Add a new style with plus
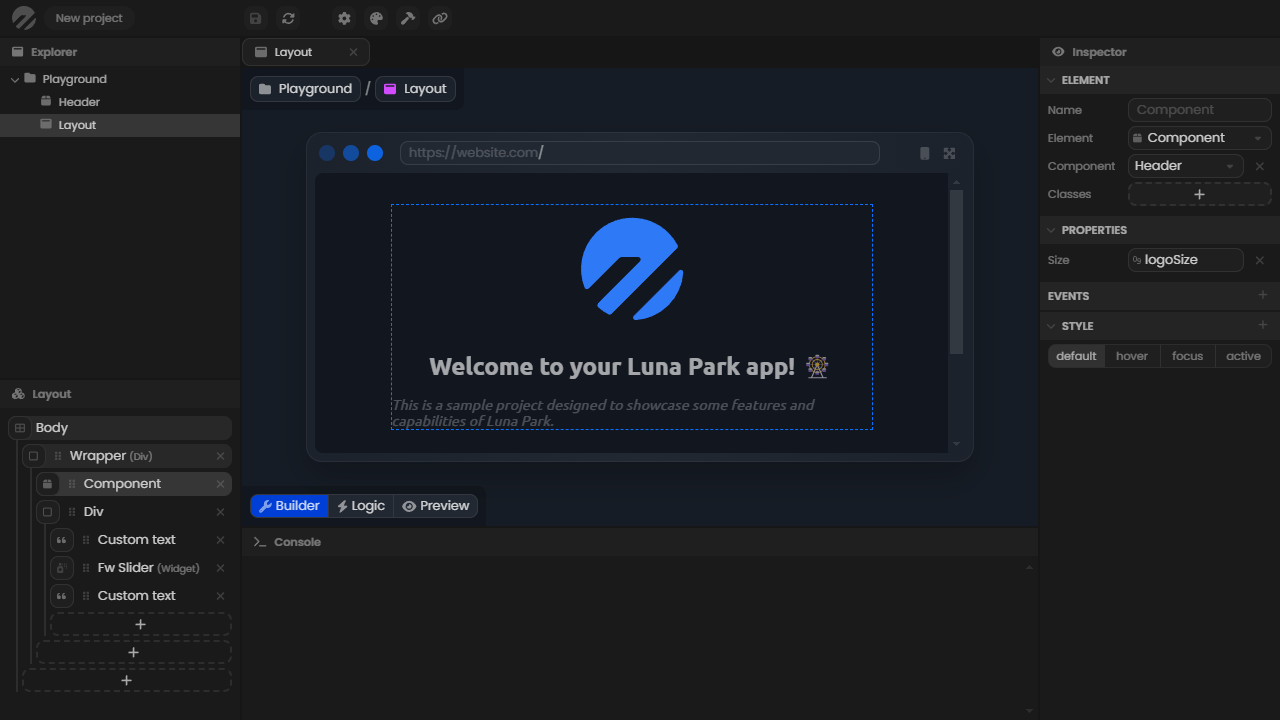The image size is (1280, 720). pos(1262,325)
